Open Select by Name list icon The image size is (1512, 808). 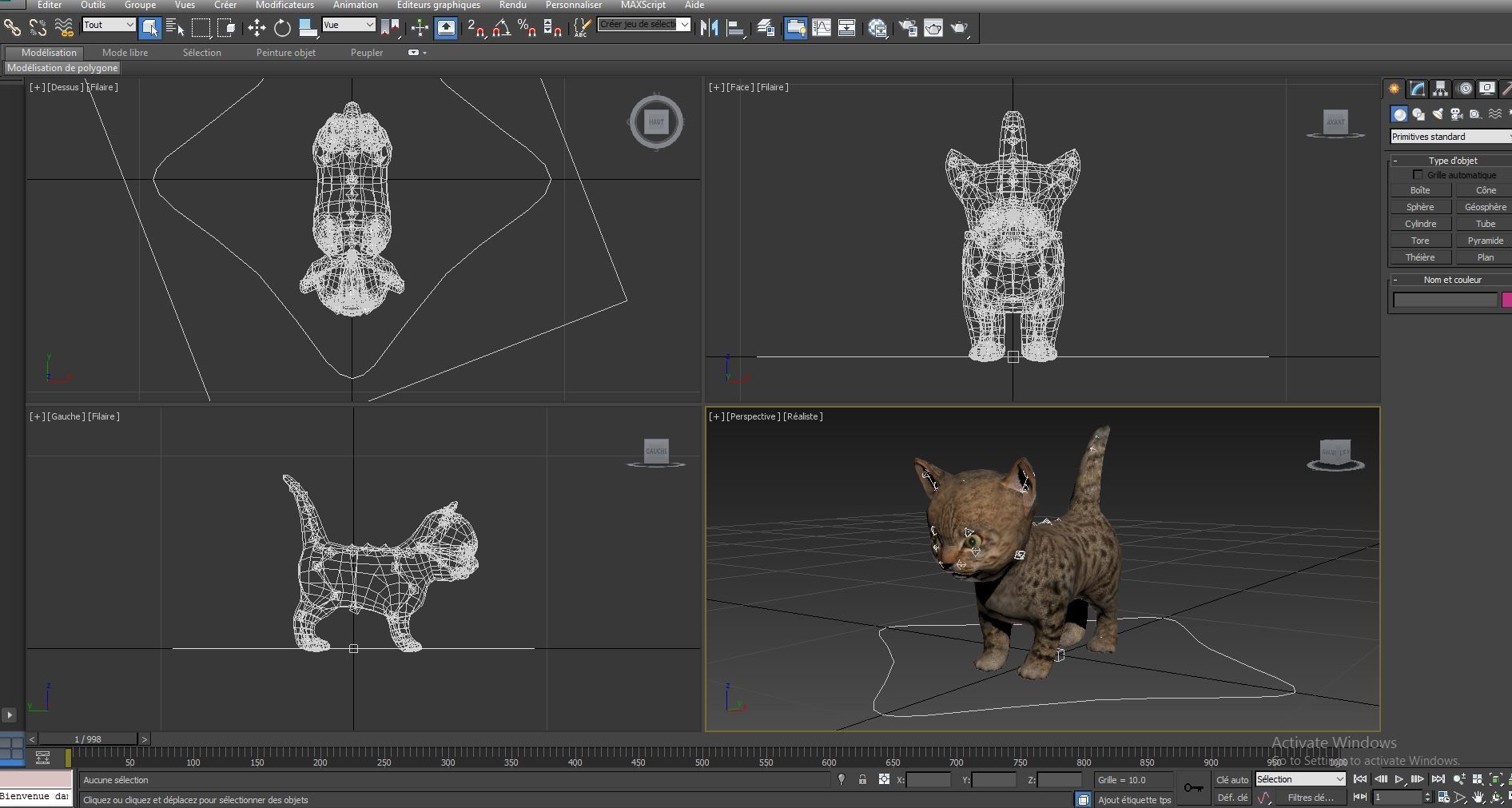click(x=175, y=28)
